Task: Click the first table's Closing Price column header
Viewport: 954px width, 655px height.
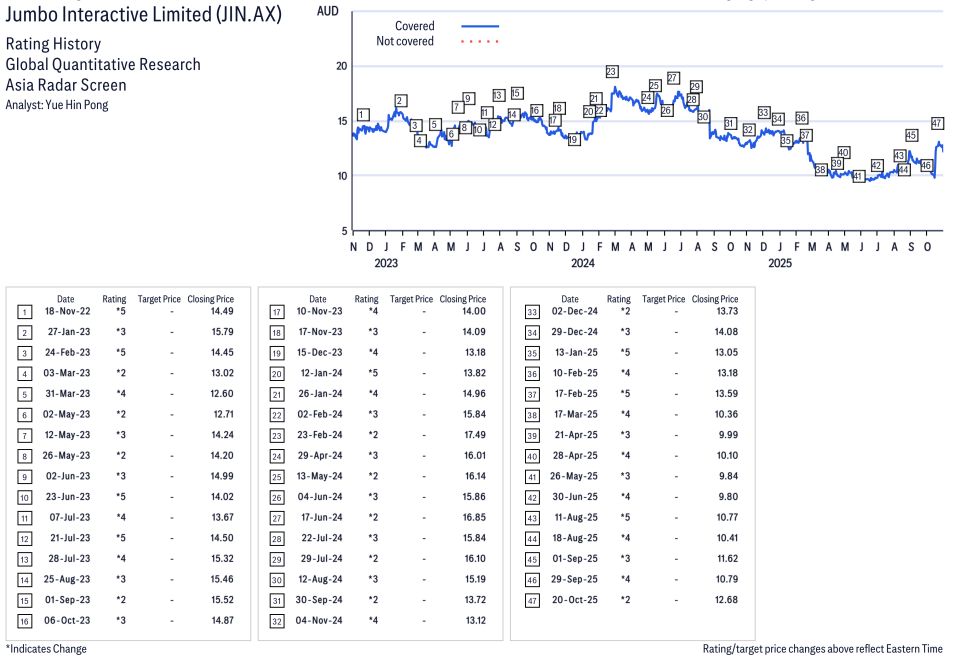Action: pos(210,299)
